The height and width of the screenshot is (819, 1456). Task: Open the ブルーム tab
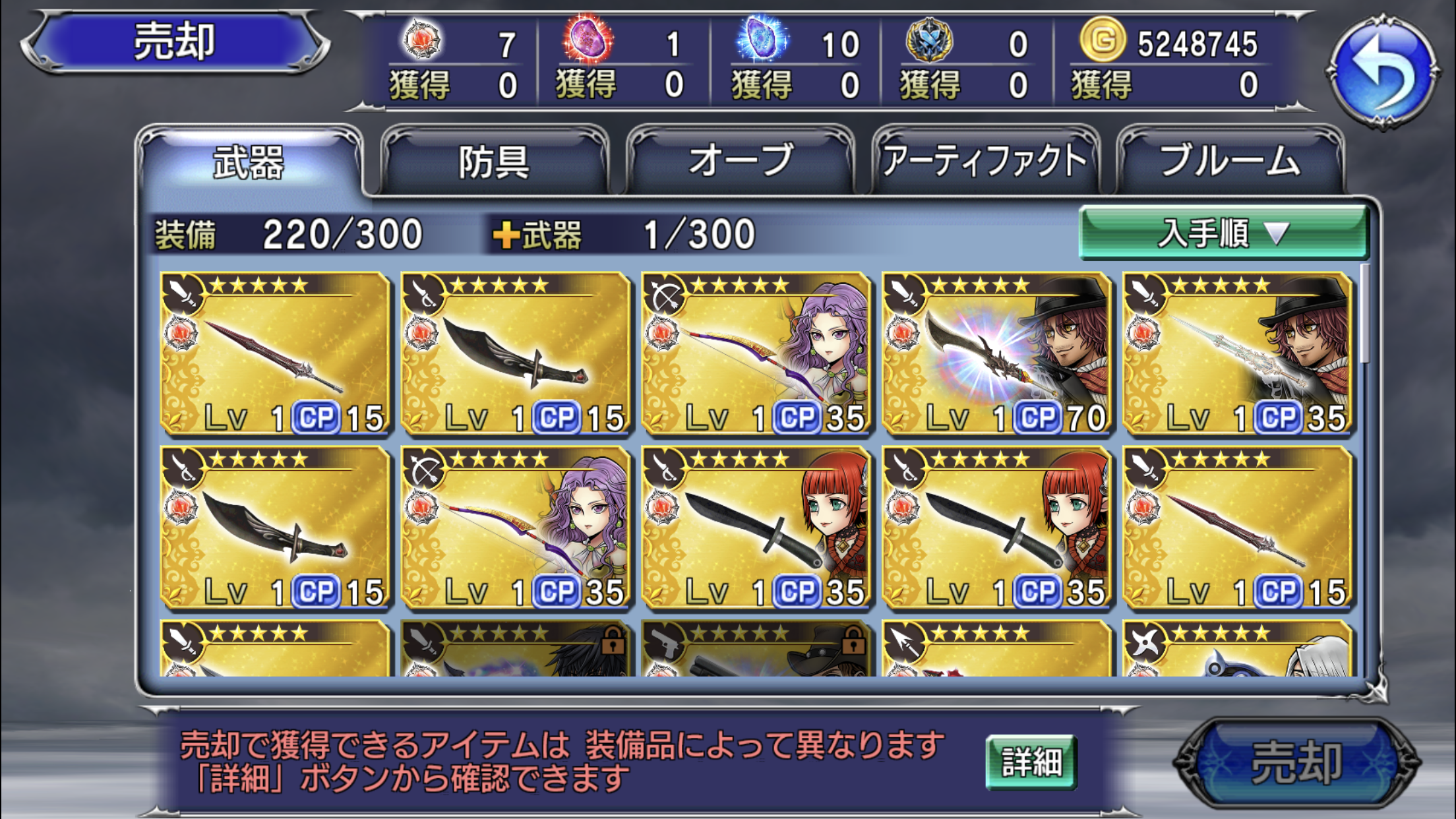point(1230,161)
